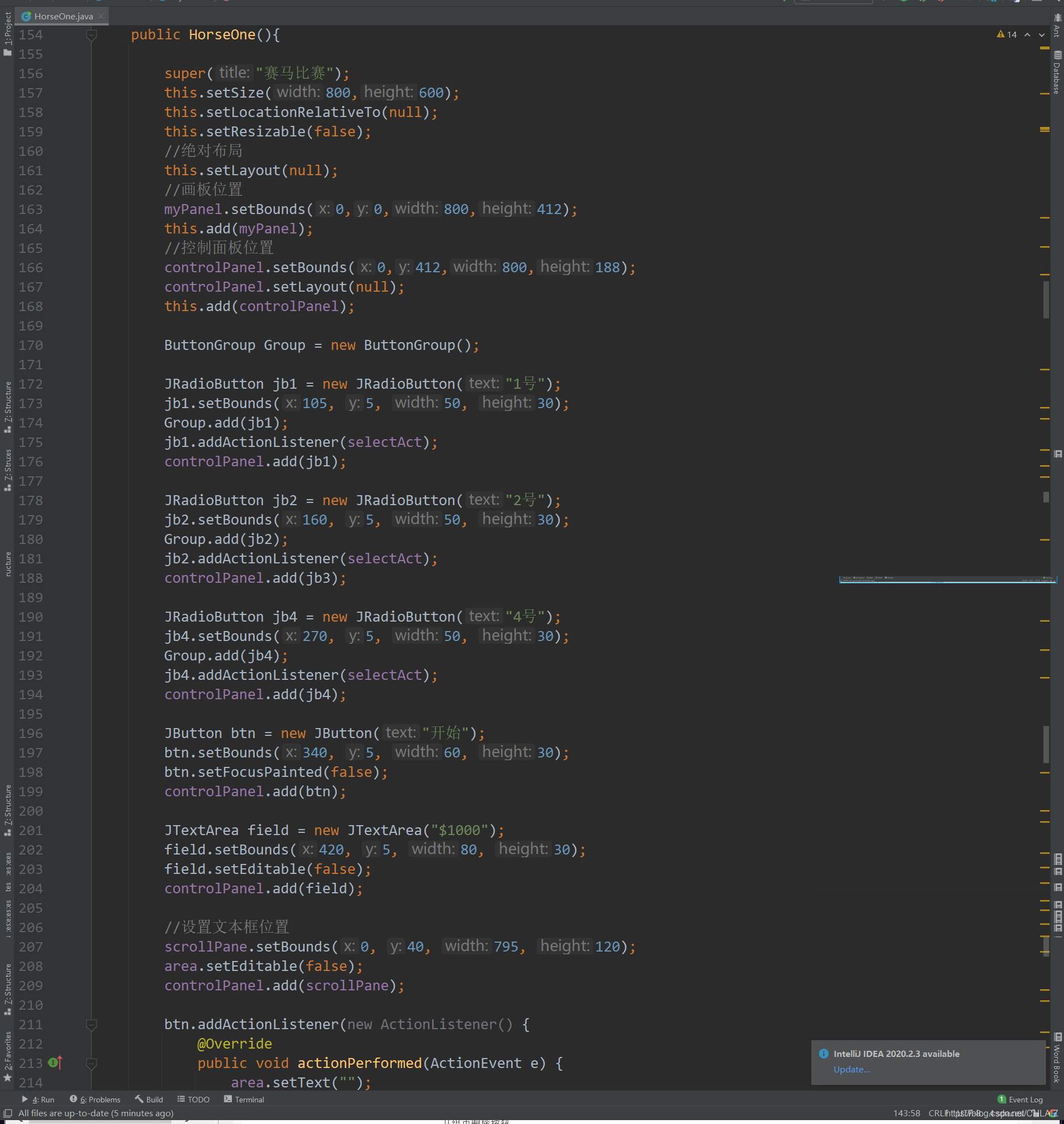Image resolution: width=1064 pixels, height=1124 pixels.
Task: Click the 'All files are up-to-date' status message
Action: (96, 1113)
